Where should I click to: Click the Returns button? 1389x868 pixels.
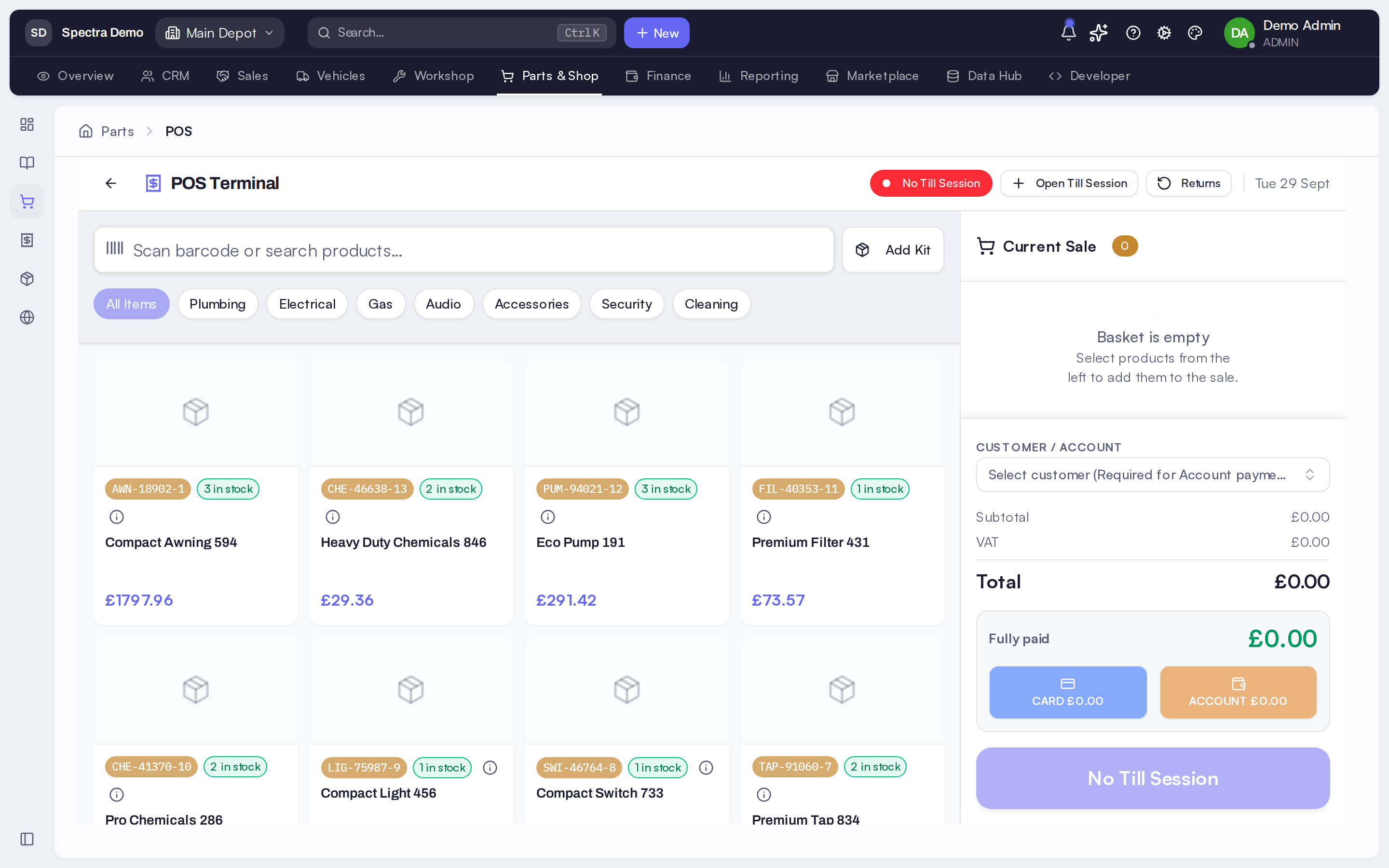click(x=1188, y=183)
